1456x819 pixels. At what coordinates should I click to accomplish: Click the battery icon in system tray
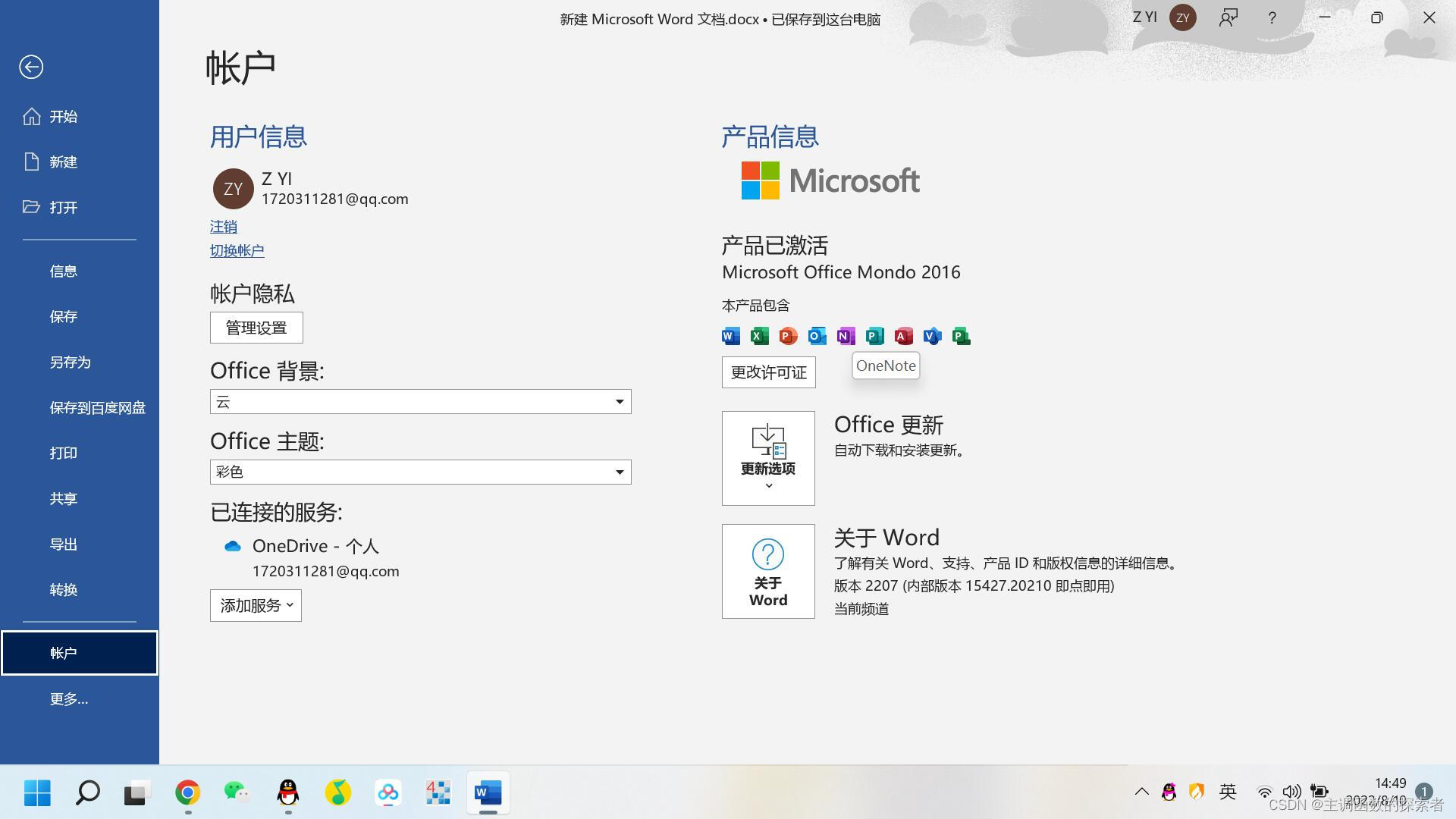coord(1319,792)
